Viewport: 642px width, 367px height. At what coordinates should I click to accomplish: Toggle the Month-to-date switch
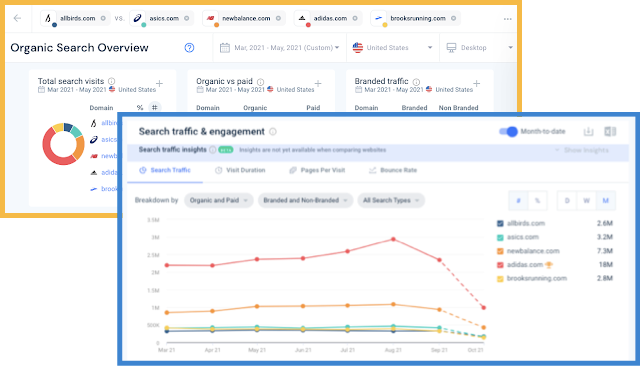[x=508, y=131]
